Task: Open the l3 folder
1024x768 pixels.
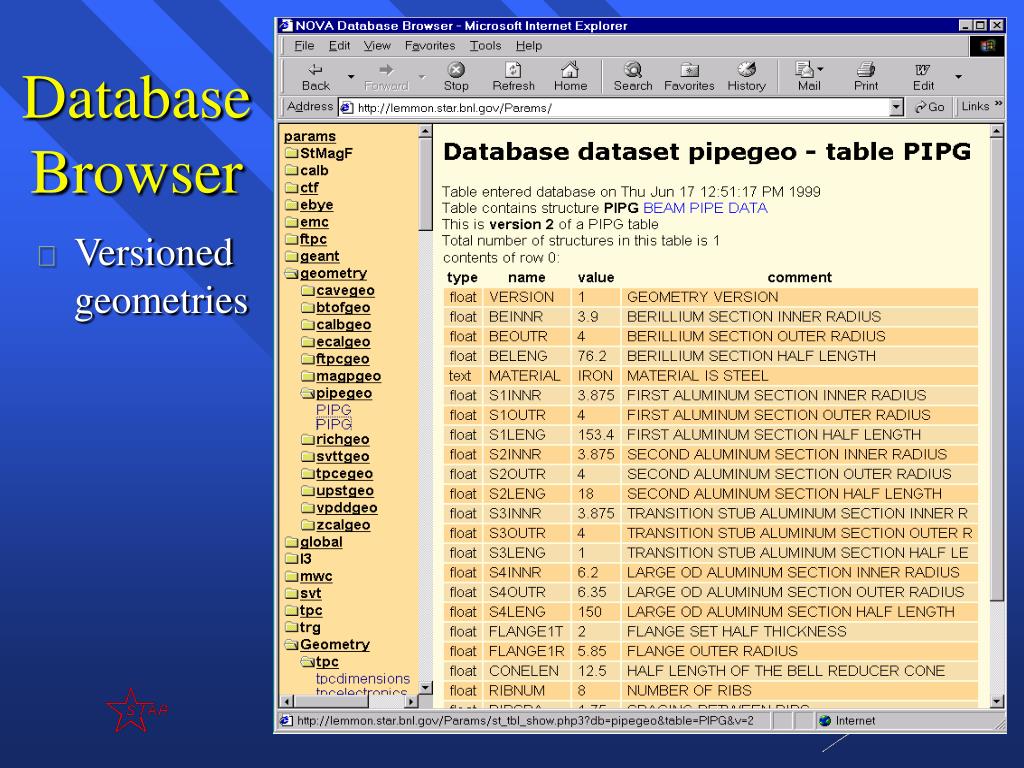Action: click(x=298, y=559)
